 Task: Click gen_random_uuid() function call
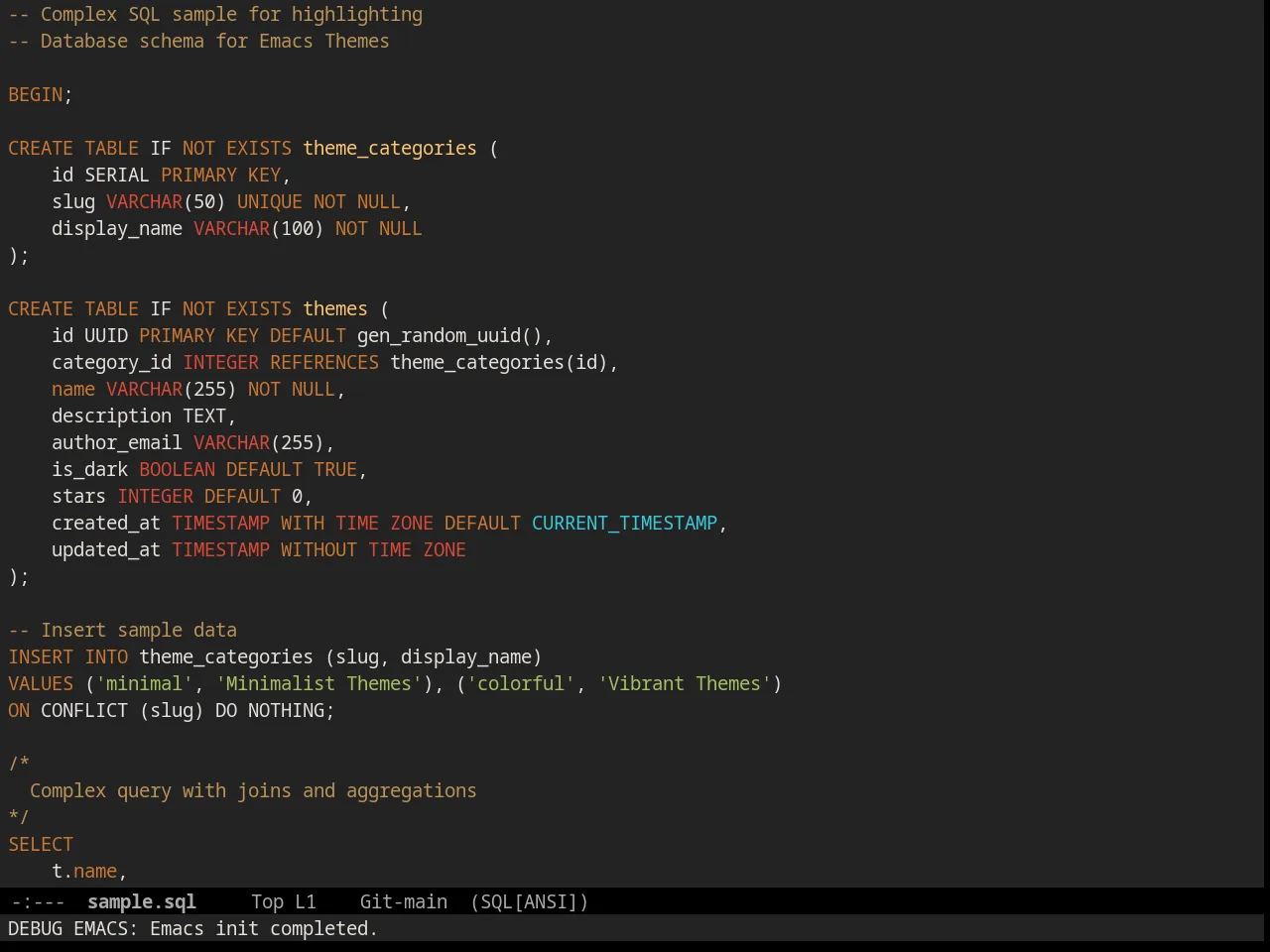tap(449, 335)
